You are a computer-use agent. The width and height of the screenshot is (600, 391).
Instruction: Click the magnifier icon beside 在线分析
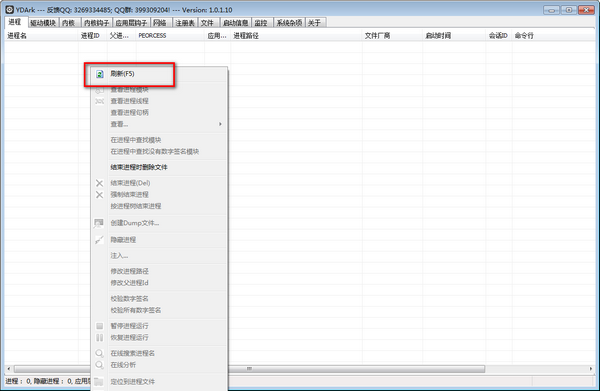[99, 365]
